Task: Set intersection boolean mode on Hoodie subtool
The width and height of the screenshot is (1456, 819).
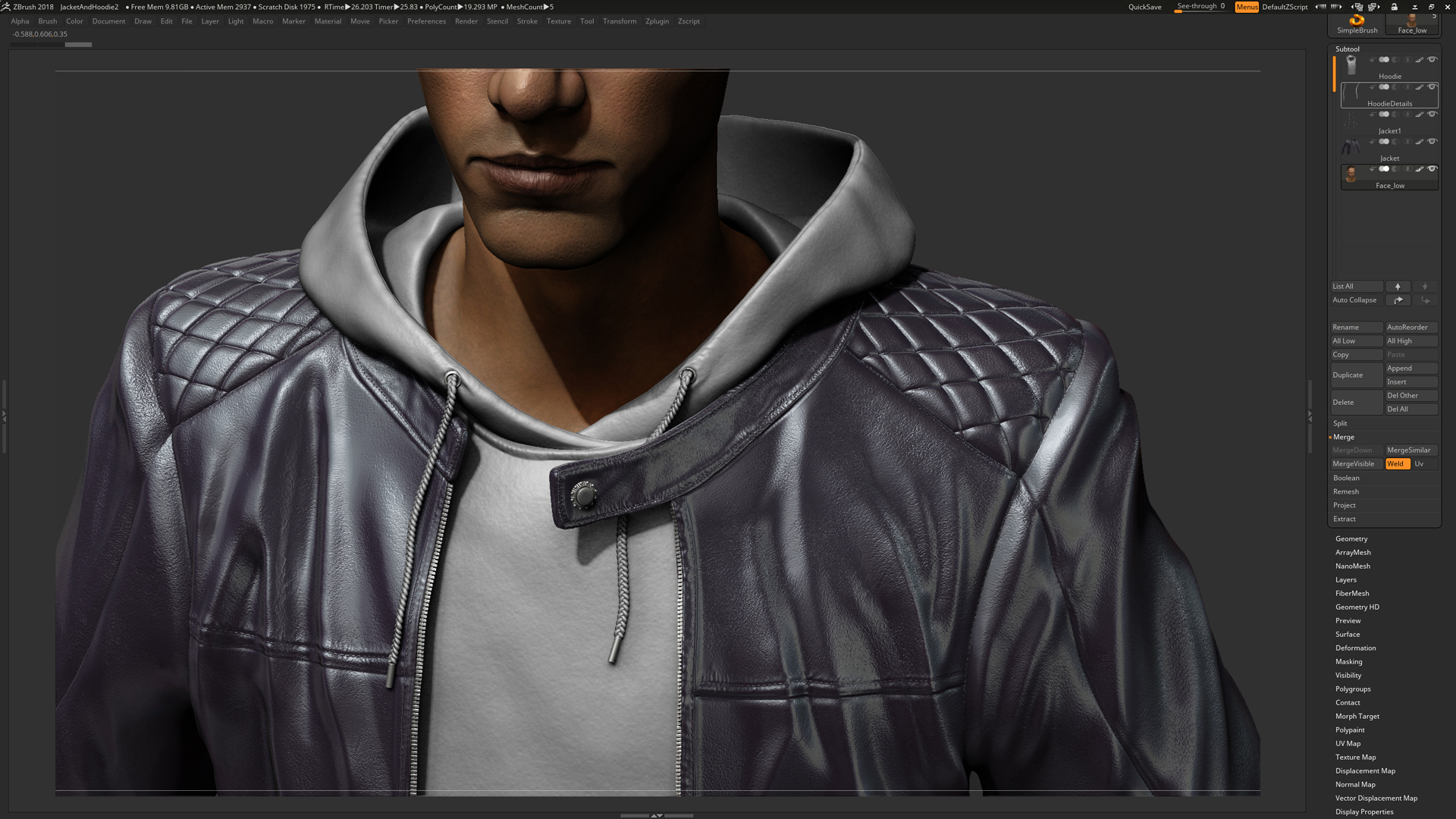Action: tap(1407, 60)
